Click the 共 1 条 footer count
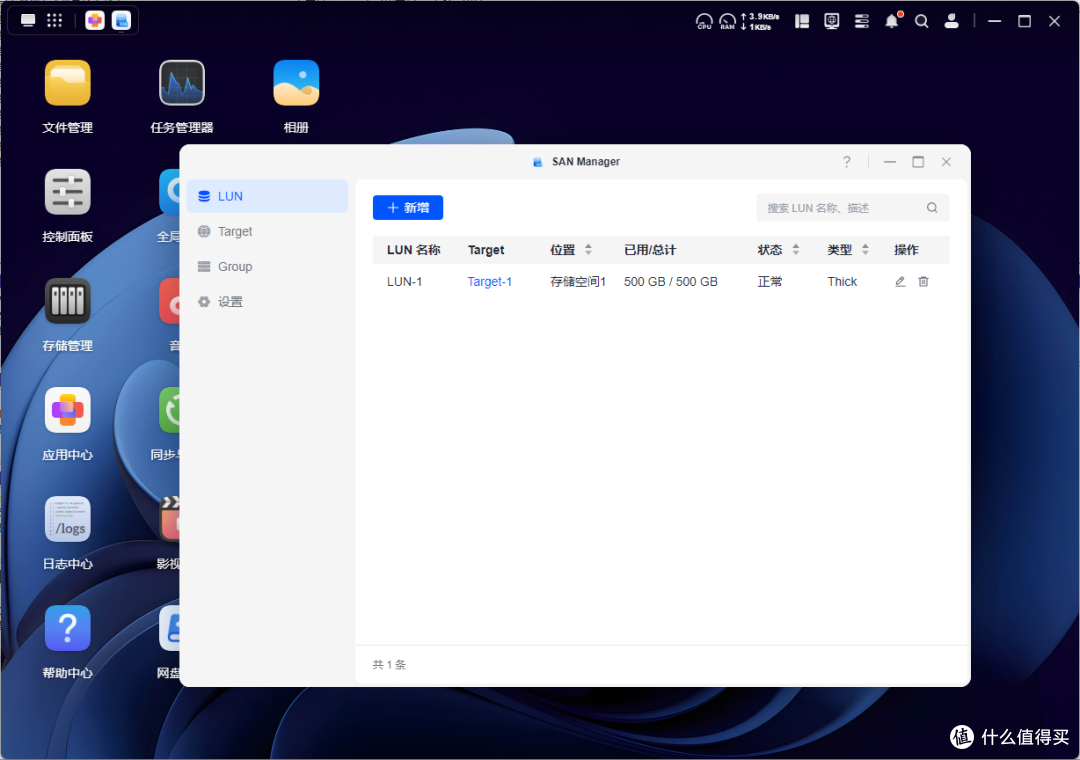The image size is (1080, 760). (x=389, y=665)
